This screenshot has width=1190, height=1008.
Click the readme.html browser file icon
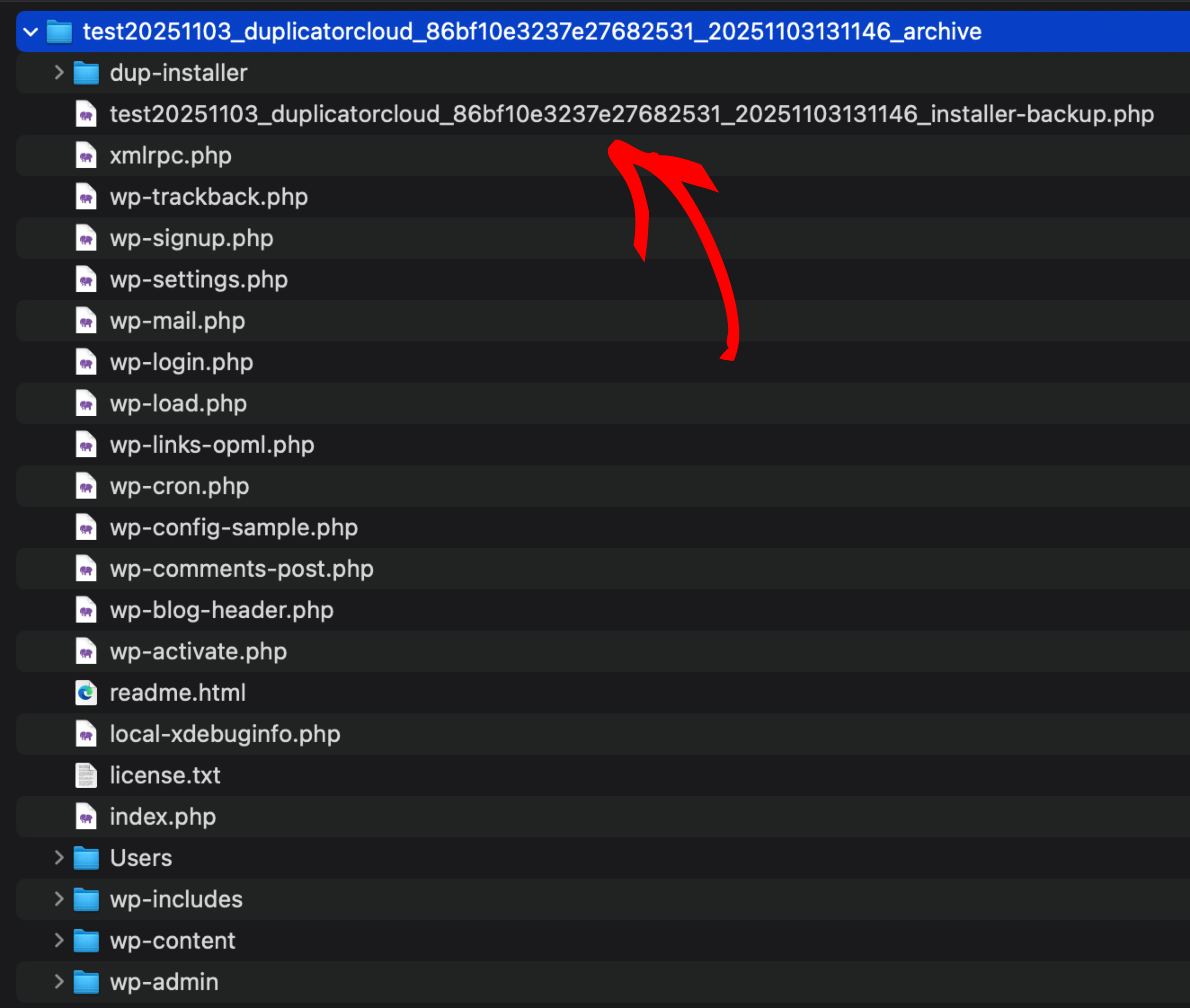(86, 692)
